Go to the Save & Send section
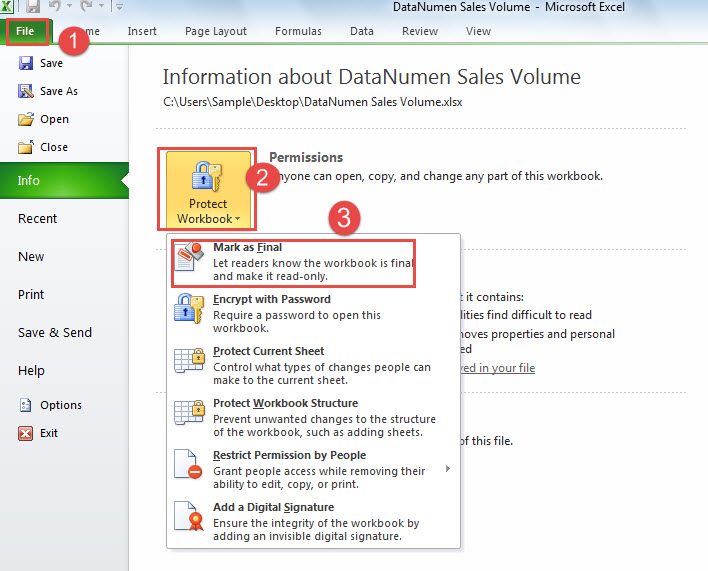708x571 pixels. point(54,332)
